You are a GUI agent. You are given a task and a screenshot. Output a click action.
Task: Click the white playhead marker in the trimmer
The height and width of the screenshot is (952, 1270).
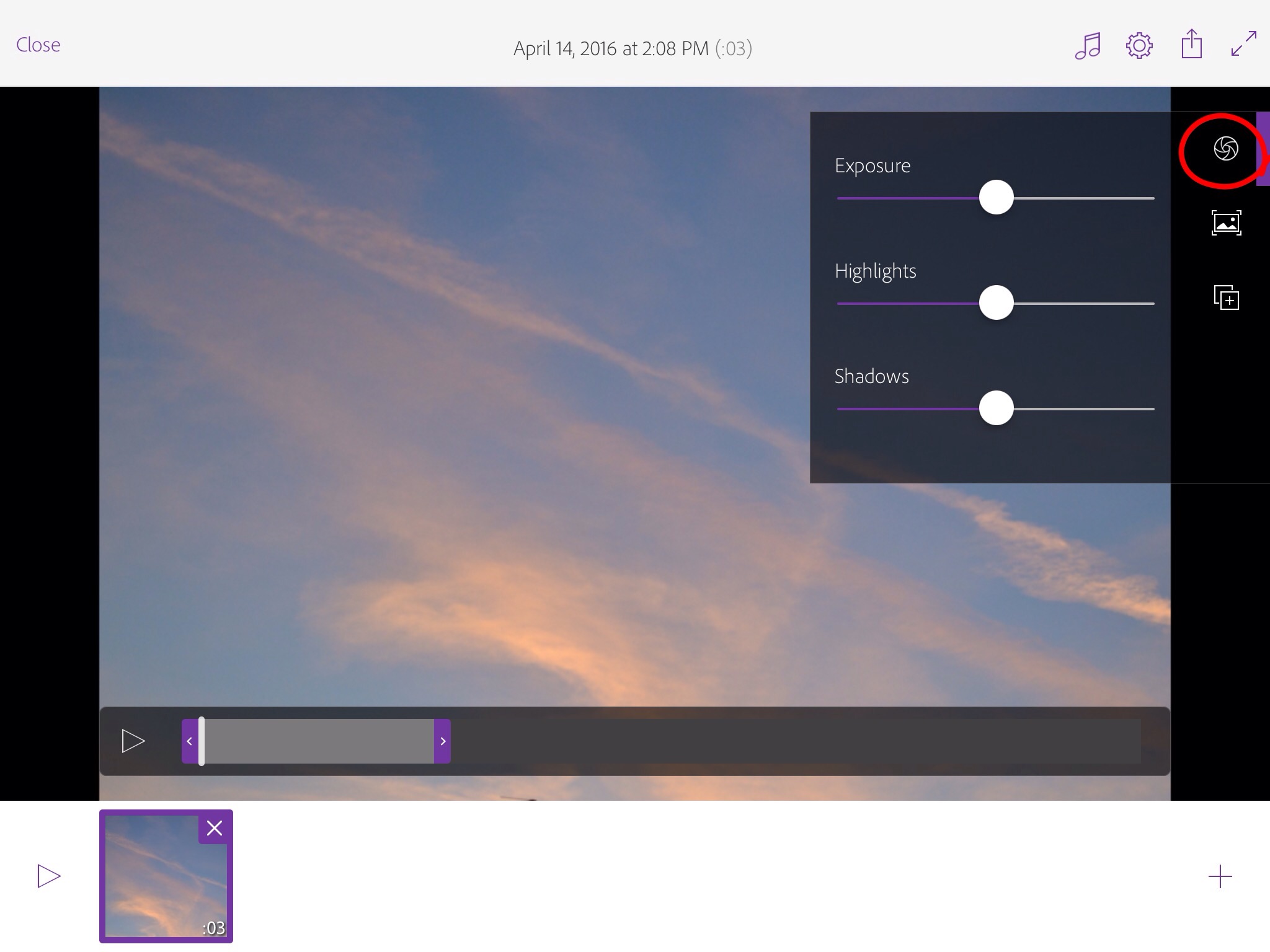202,741
